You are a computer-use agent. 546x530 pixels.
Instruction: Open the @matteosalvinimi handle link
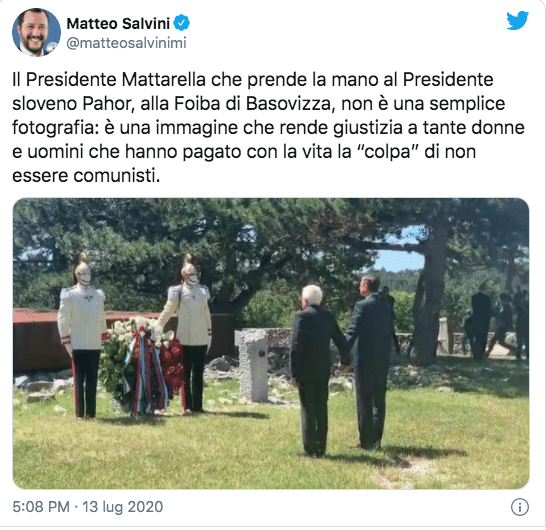126,43
